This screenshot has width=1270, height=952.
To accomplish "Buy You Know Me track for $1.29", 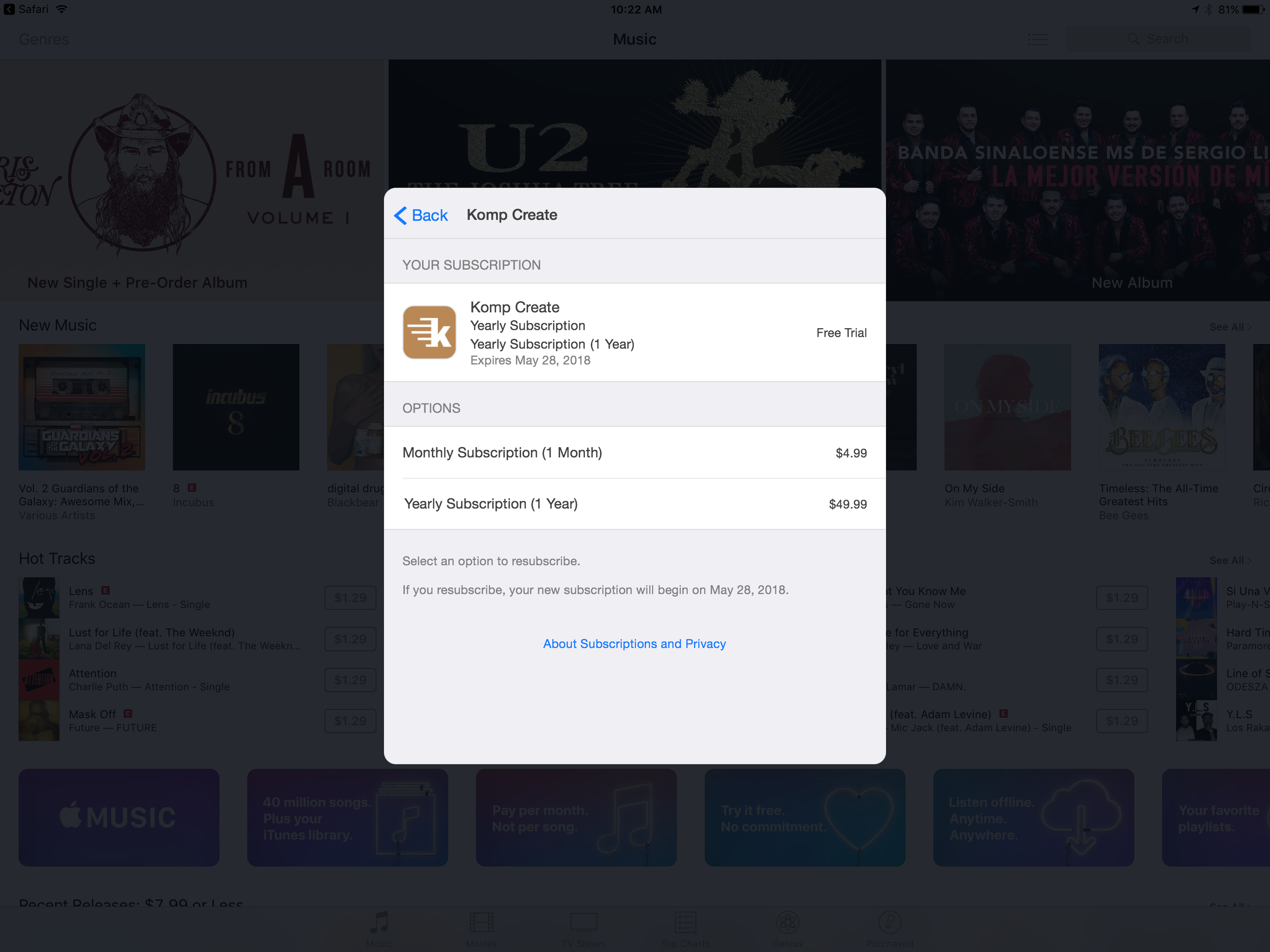I will pos(1122,598).
